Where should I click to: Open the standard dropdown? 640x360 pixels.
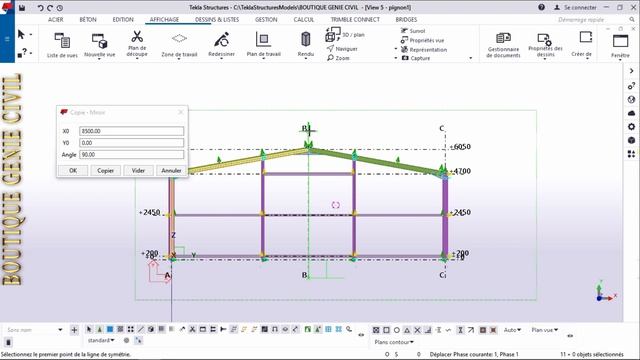coord(101,340)
